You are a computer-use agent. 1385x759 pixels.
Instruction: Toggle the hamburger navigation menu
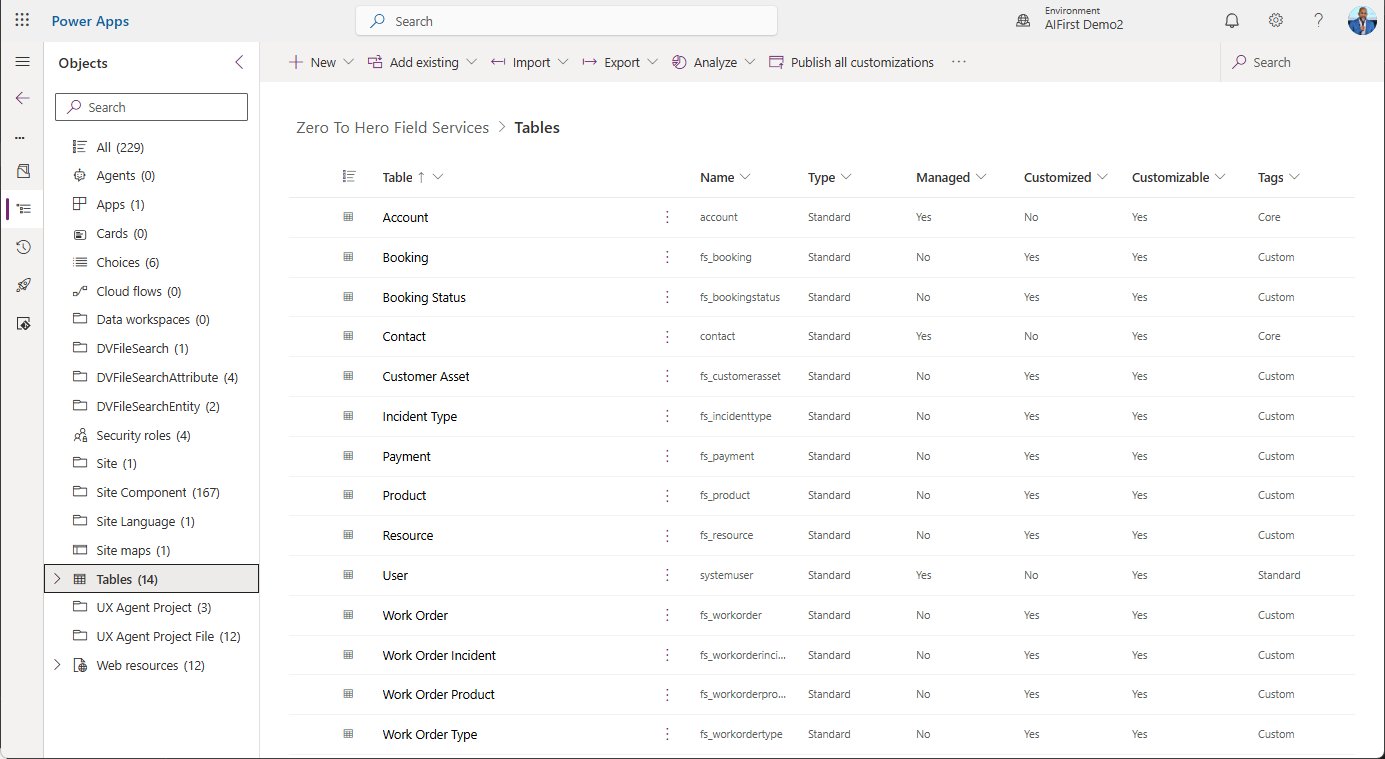click(22, 62)
